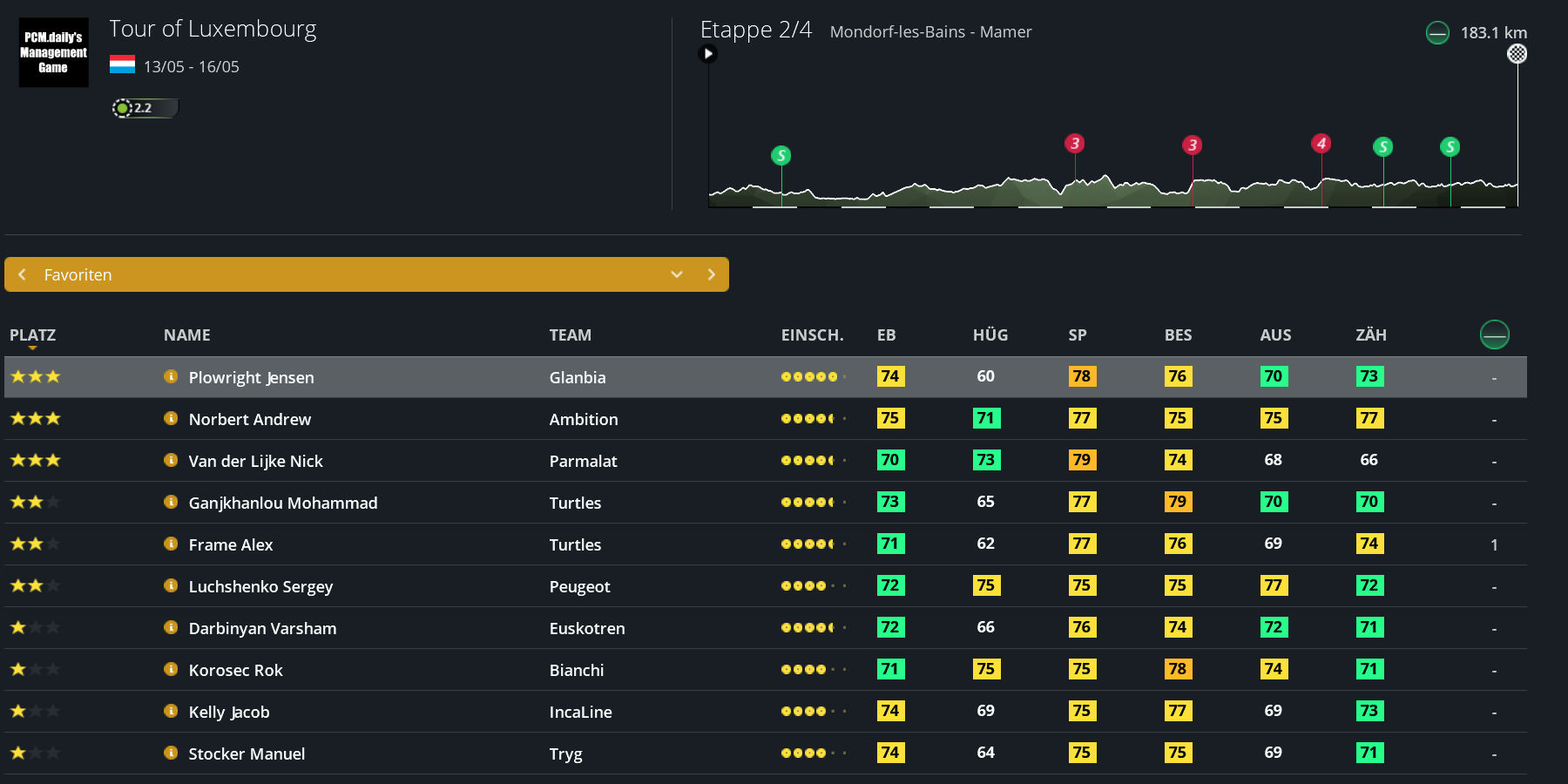Click the flat stage type icon beside 183.1 km
This screenshot has height=784, width=1568.
click(x=1437, y=33)
